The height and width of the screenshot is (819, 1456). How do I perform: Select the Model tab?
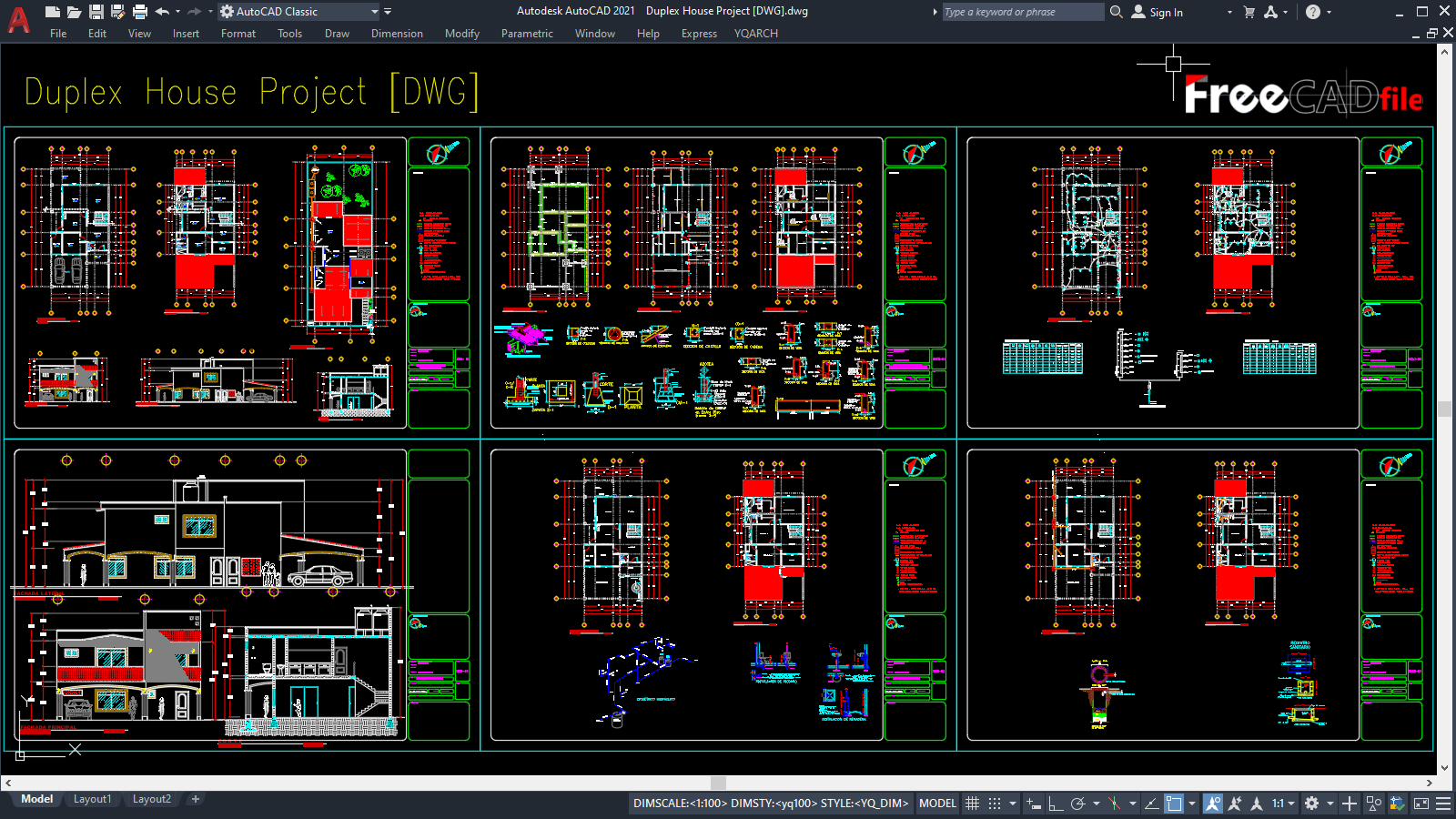[x=37, y=799]
